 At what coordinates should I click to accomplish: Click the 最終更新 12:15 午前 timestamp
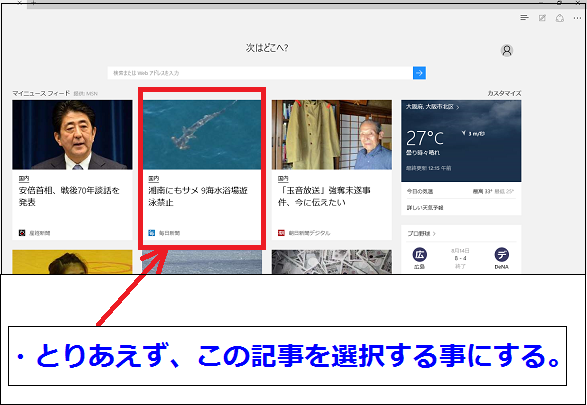(429, 168)
